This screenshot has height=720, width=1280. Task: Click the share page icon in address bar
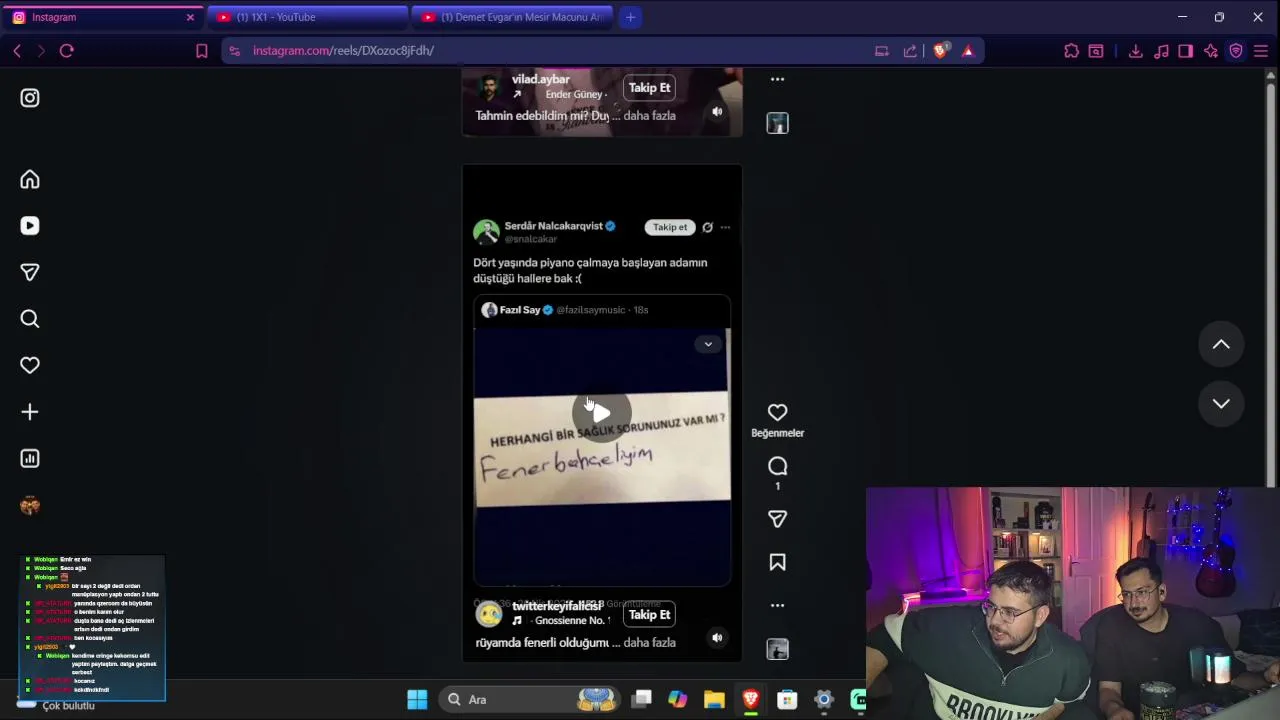point(909,50)
